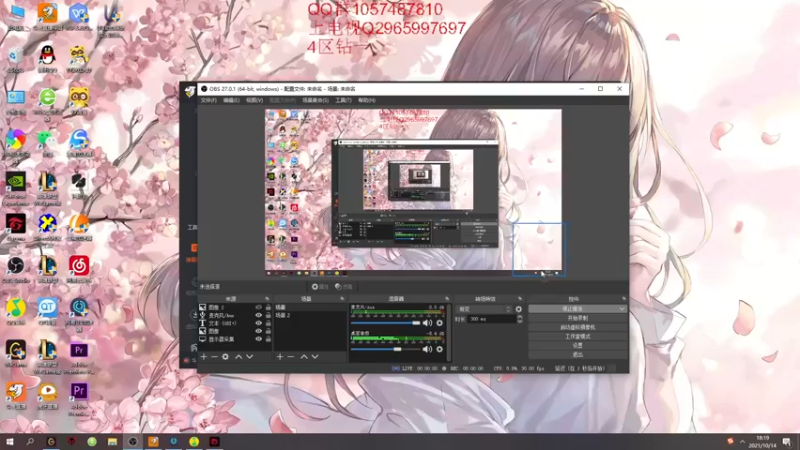Toggle visibility of the 图像 2 source
This screenshot has width=800, height=450.
(x=259, y=308)
